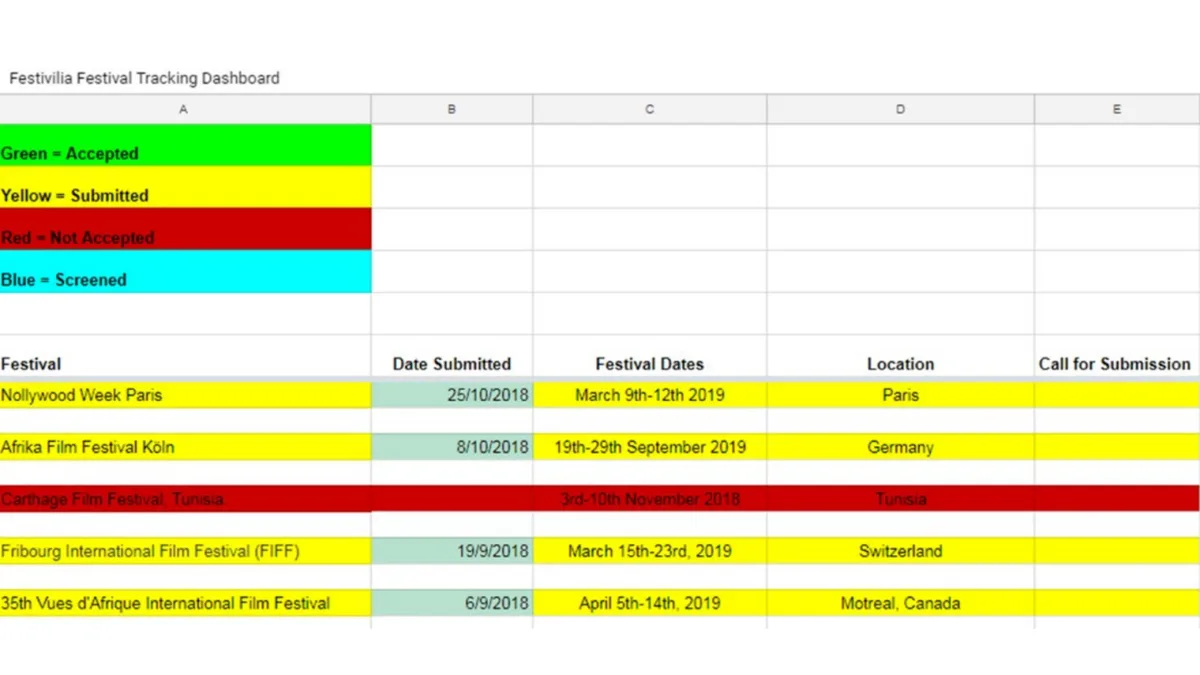Select column A header
This screenshot has width=1200, height=675.
point(185,110)
